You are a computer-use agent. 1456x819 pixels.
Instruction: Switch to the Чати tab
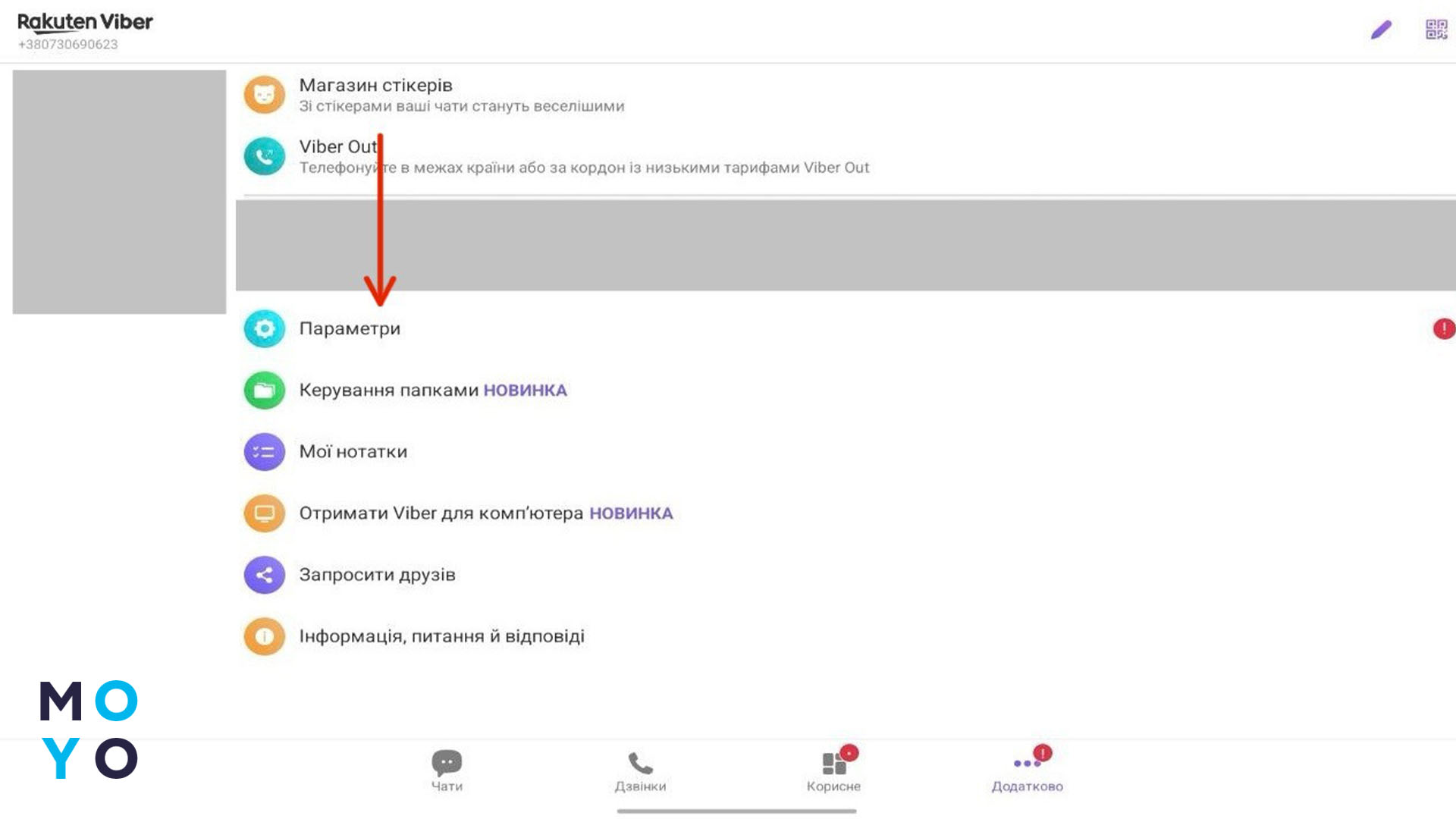[447, 770]
